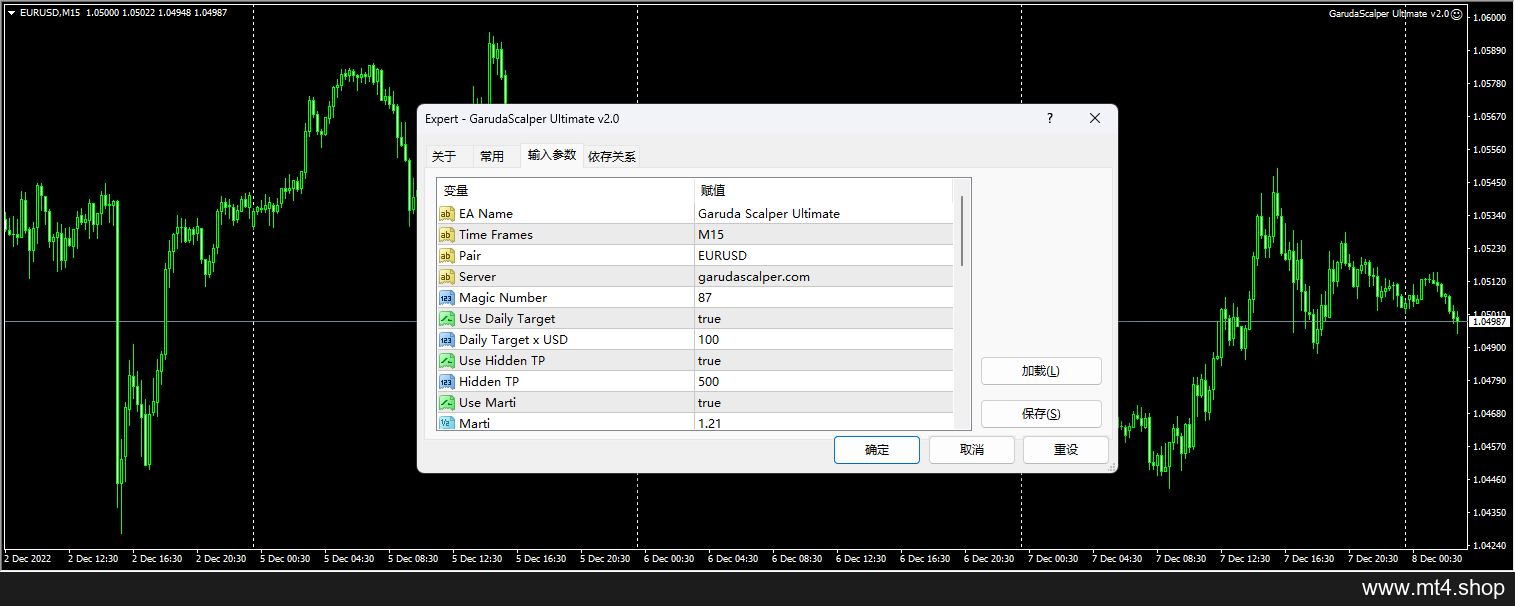Click the Pair variable label
The height and width of the screenshot is (606, 1515).
point(470,256)
